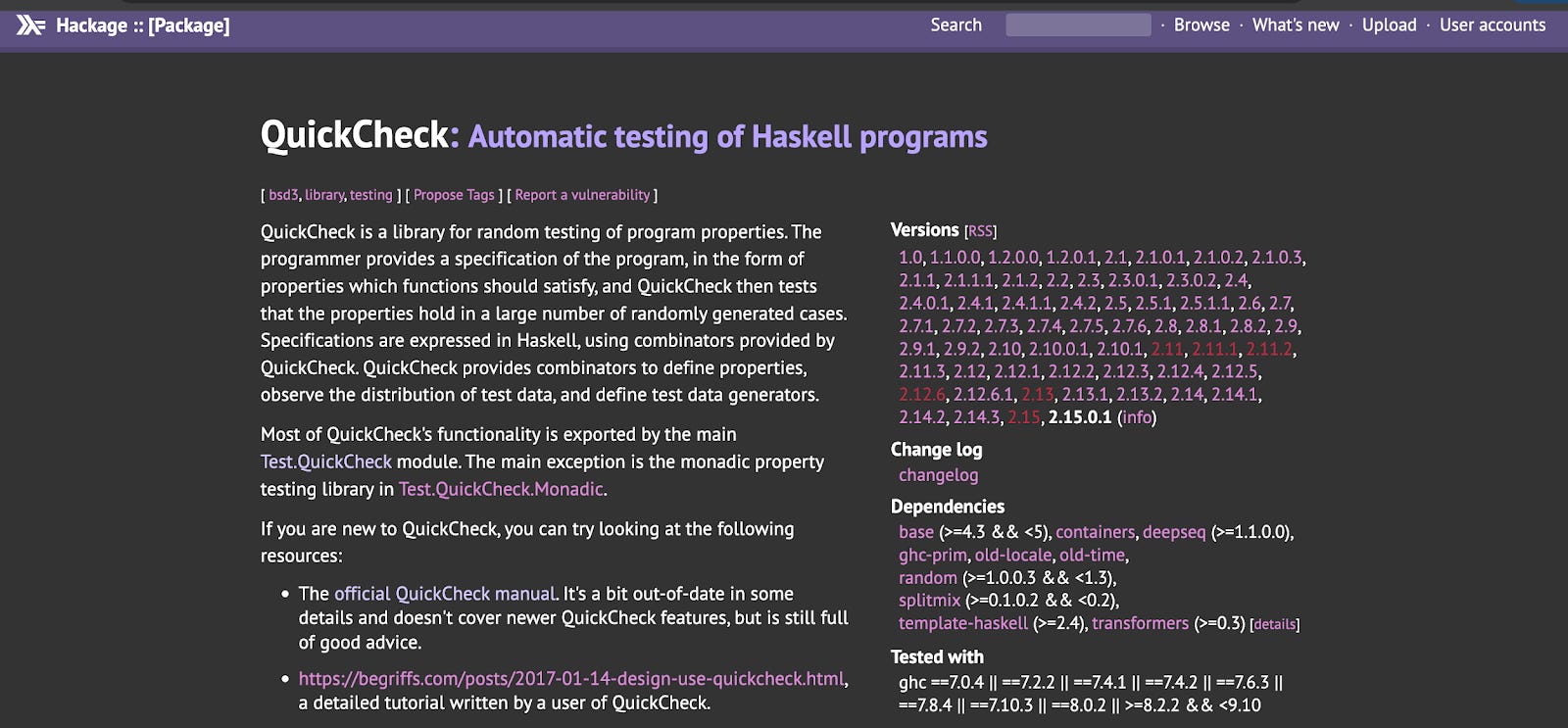This screenshot has height=728, width=1568.
Task: Open the old-locale dependency link
Action: (1012, 556)
